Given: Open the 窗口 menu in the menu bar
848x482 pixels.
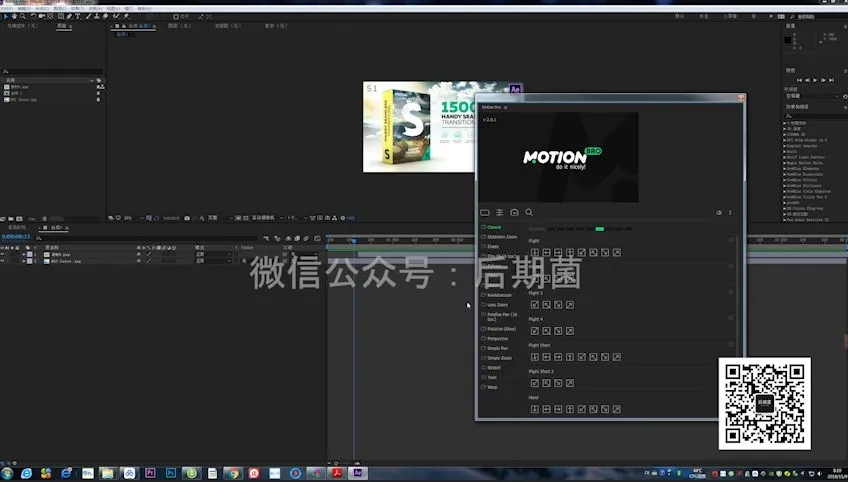Looking at the screenshot, I should point(129,9).
